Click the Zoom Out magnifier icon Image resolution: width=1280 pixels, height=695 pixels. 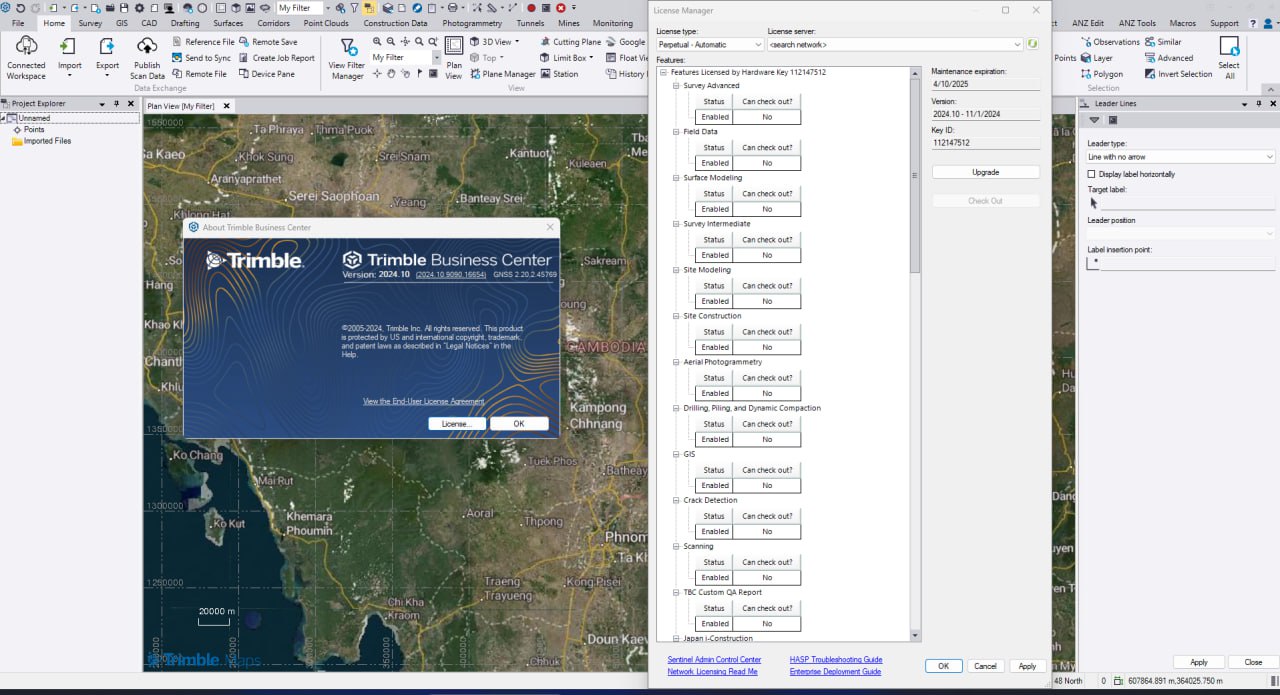391,42
